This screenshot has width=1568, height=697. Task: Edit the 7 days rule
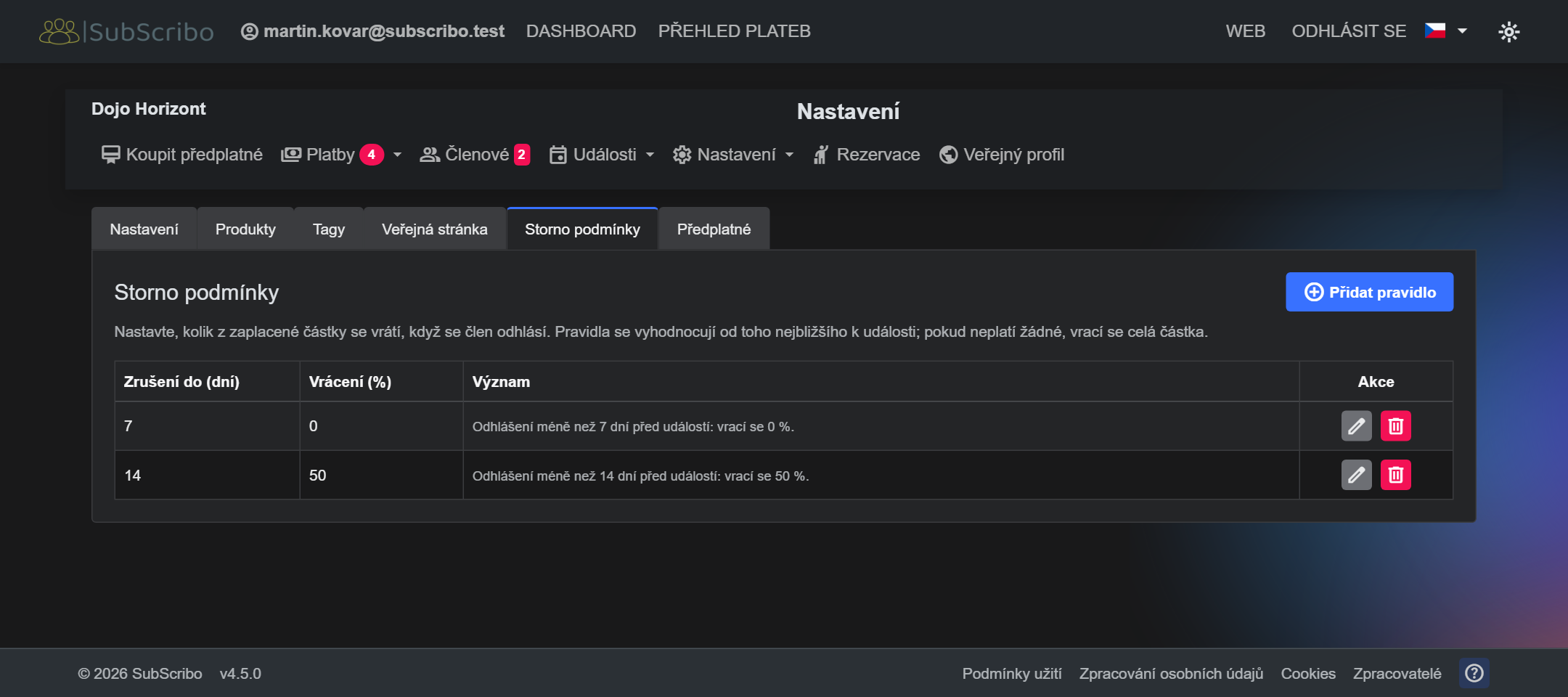(1356, 426)
